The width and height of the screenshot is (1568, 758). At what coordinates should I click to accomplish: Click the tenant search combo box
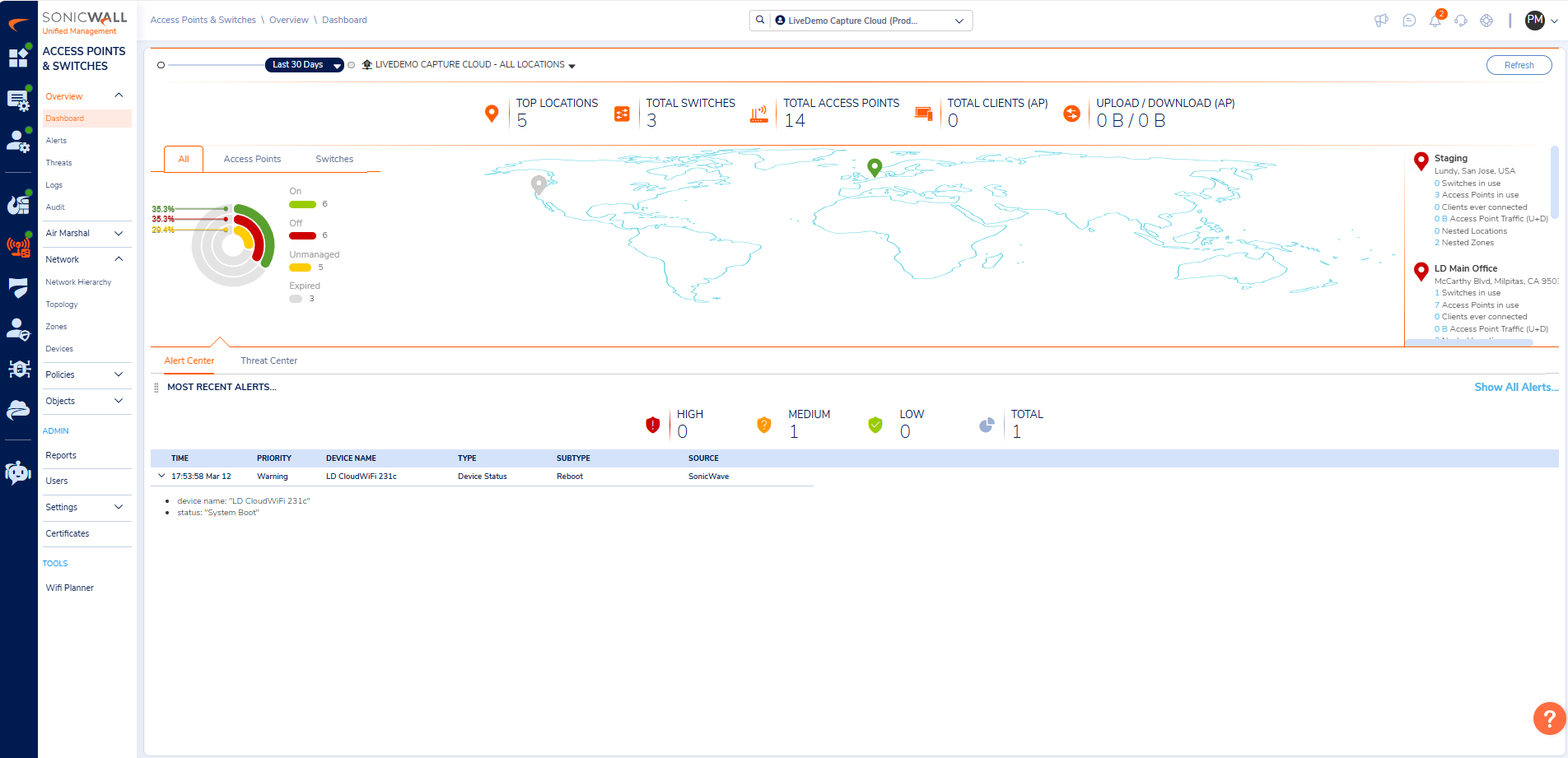(x=861, y=21)
